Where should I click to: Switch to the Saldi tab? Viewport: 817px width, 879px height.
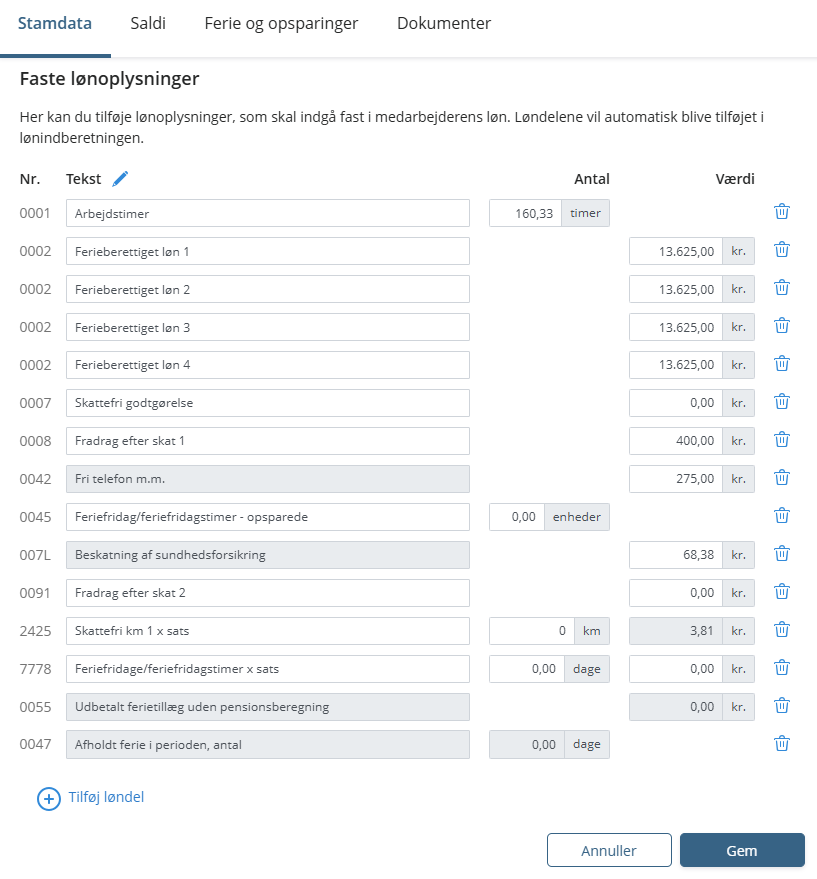coord(148,23)
